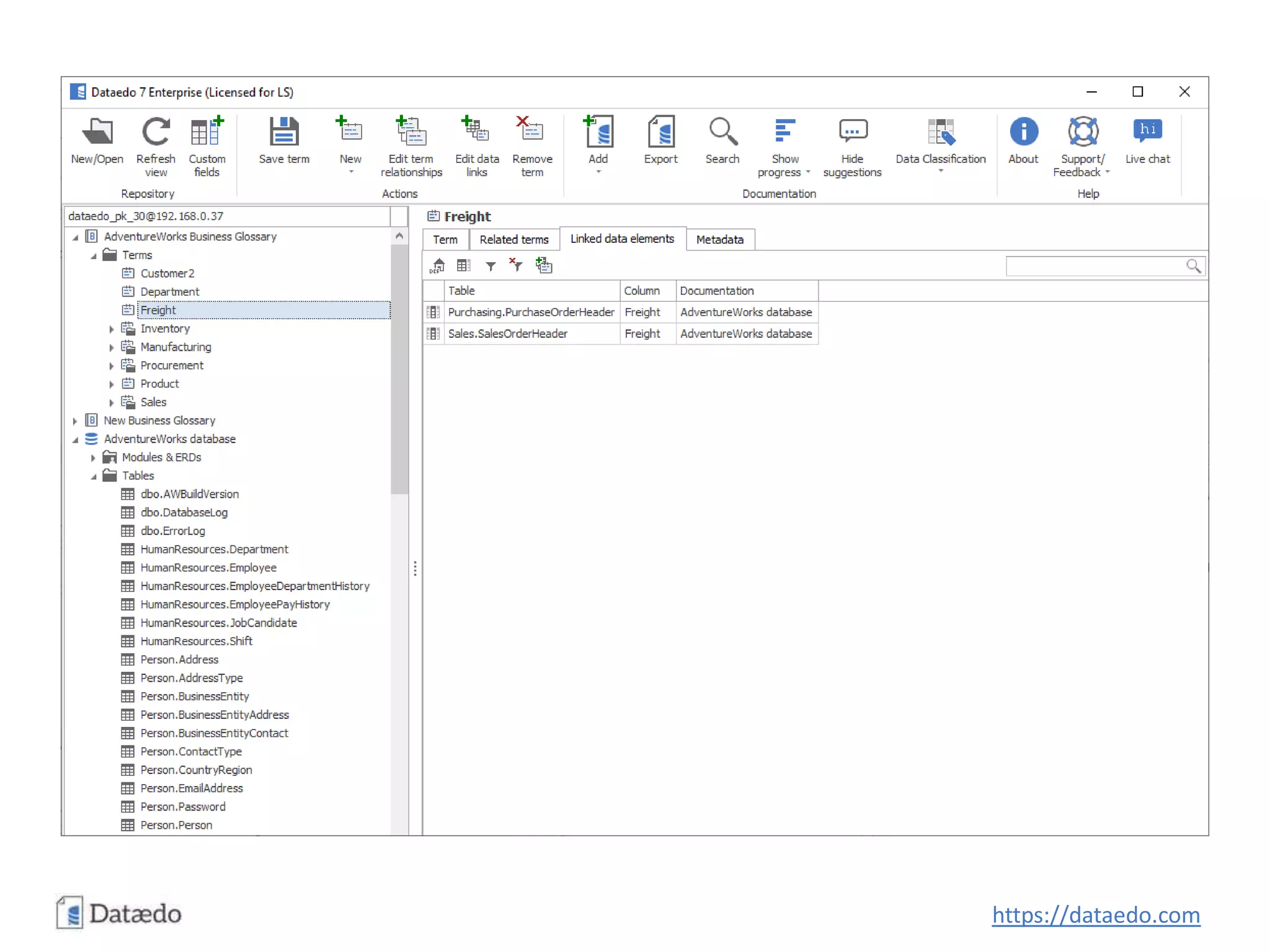Collapse the Tables folder
Viewport: 1270px width, 952px height.
(x=94, y=476)
